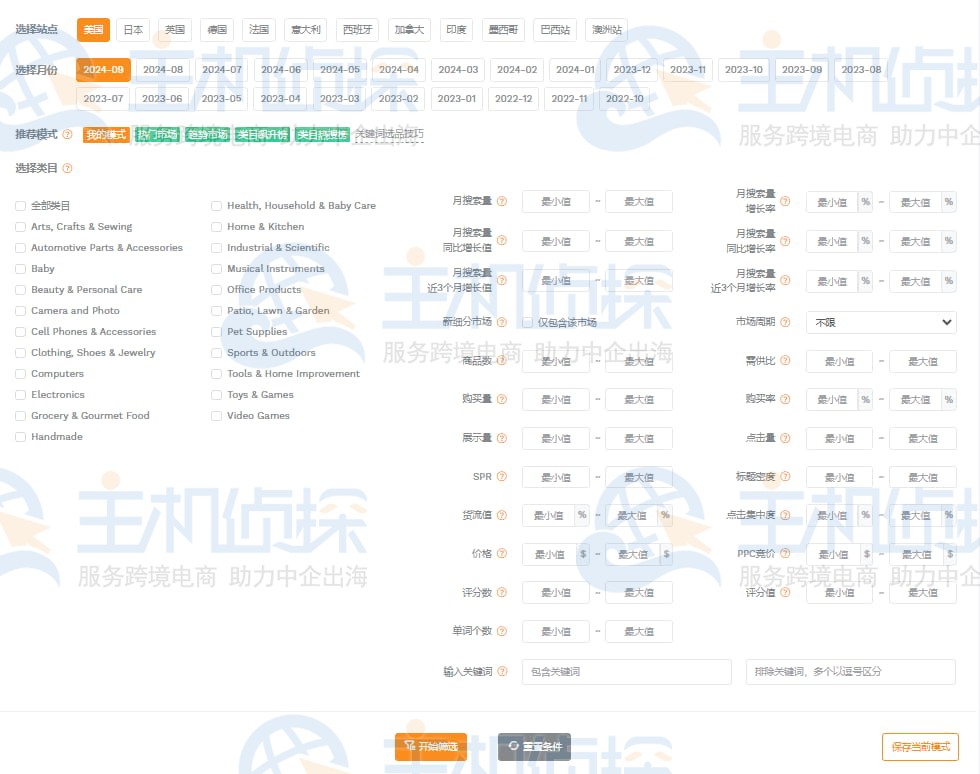This screenshot has width=980, height=774.
Task: Click the 开始筛选 button
Action: pyautogui.click(x=430, y=747)
